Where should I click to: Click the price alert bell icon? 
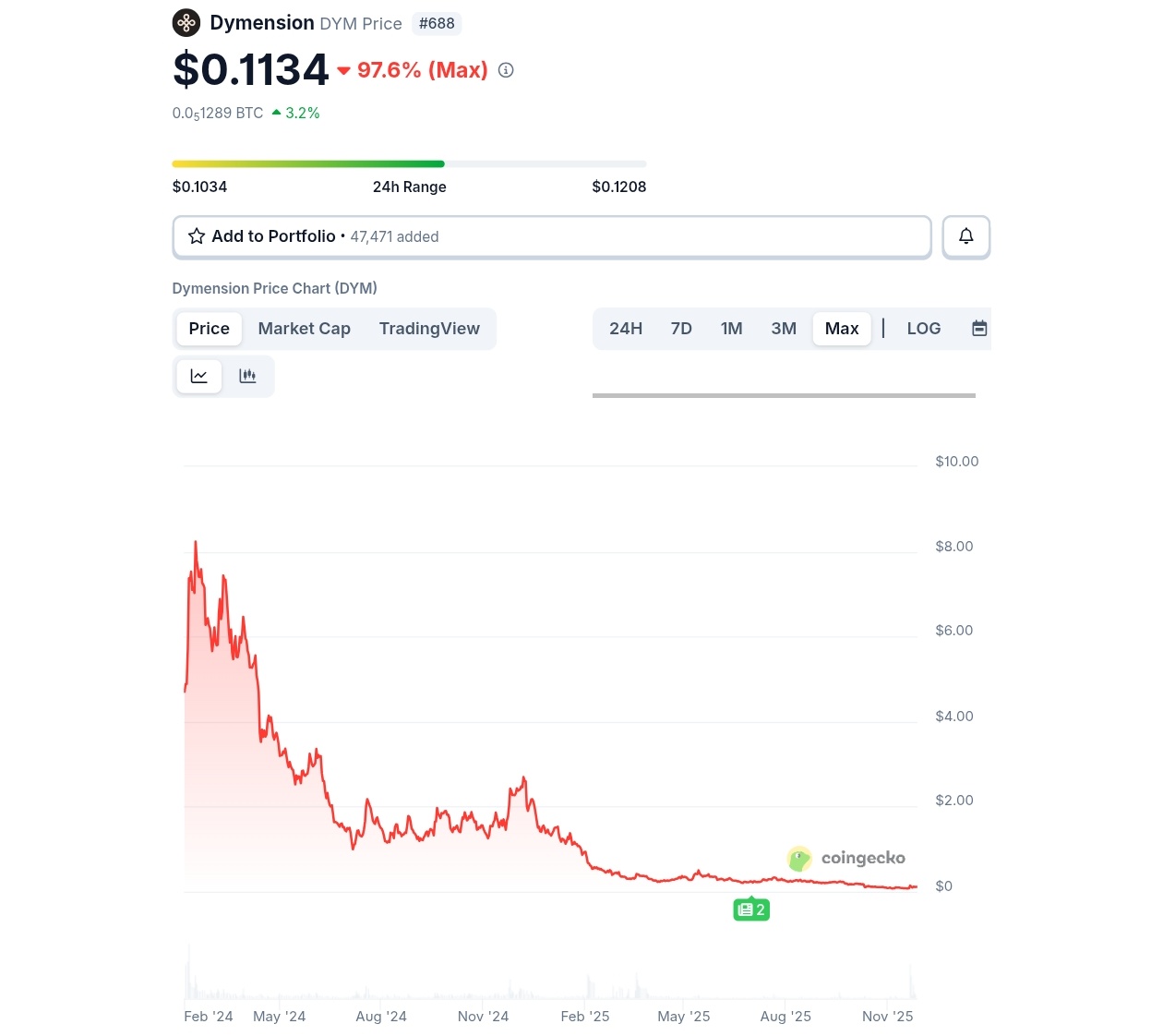966,236
